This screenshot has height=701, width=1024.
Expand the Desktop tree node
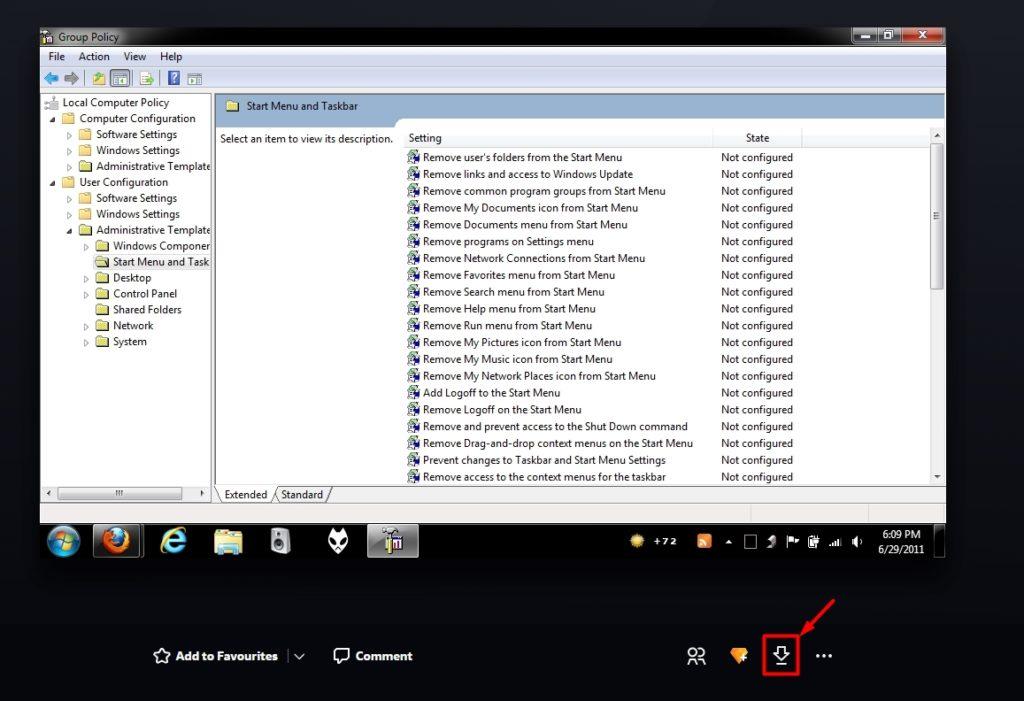[86, 279]
